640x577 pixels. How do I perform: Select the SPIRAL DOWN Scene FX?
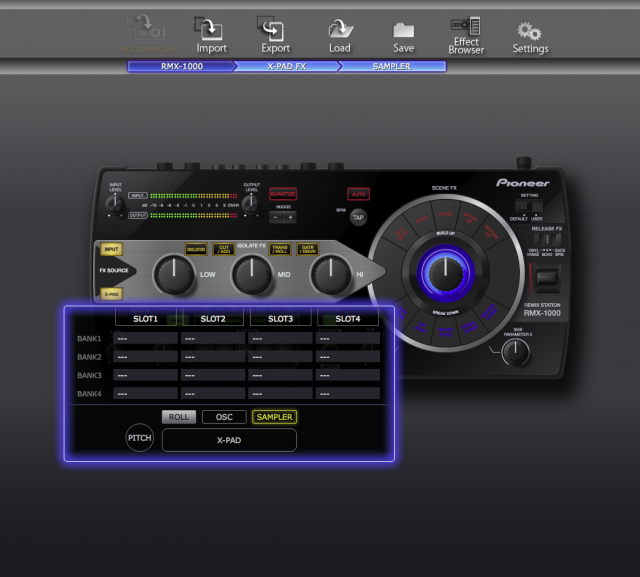(469, 327)
